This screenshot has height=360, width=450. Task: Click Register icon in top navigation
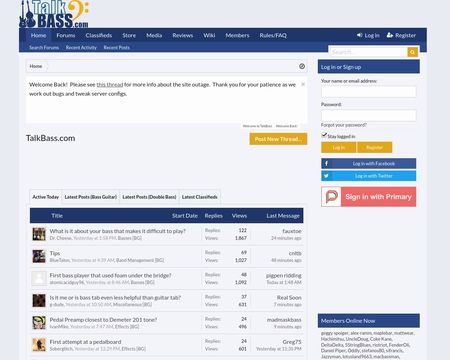[x=390, y=35]
